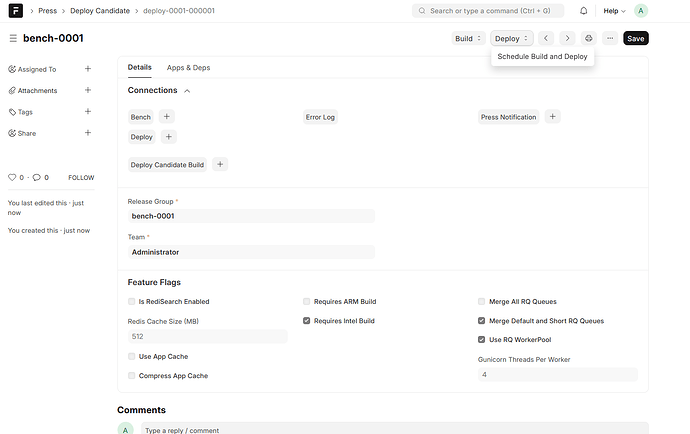Edit Gunicorn Threads Per Worker field

point(558,375)
